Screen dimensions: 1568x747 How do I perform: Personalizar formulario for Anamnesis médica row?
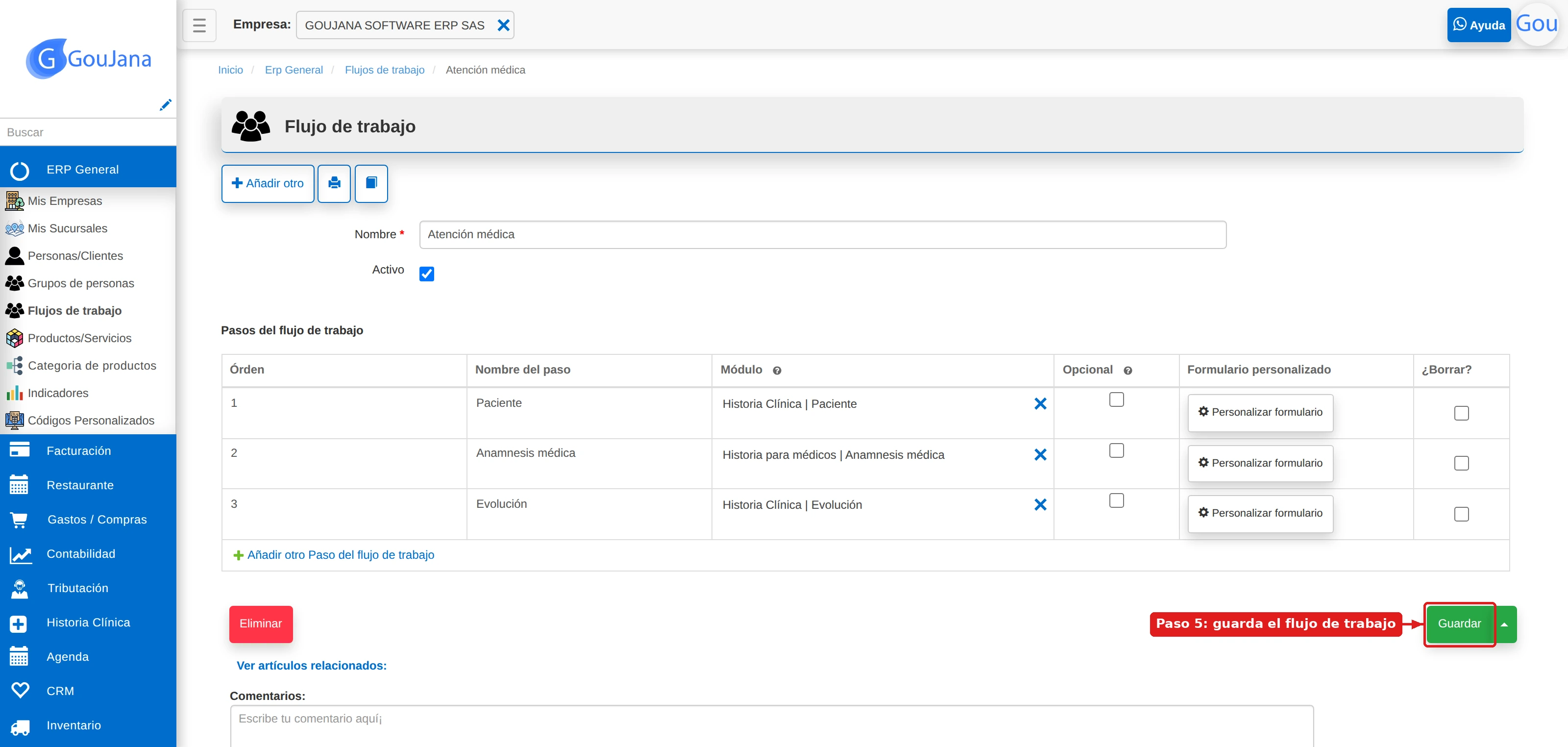coord(1260,463)
